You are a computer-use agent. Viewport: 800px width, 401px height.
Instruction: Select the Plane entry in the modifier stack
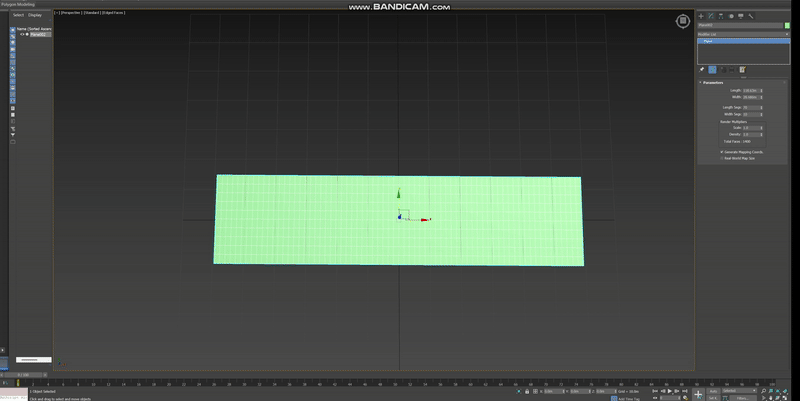coord(743,41)
